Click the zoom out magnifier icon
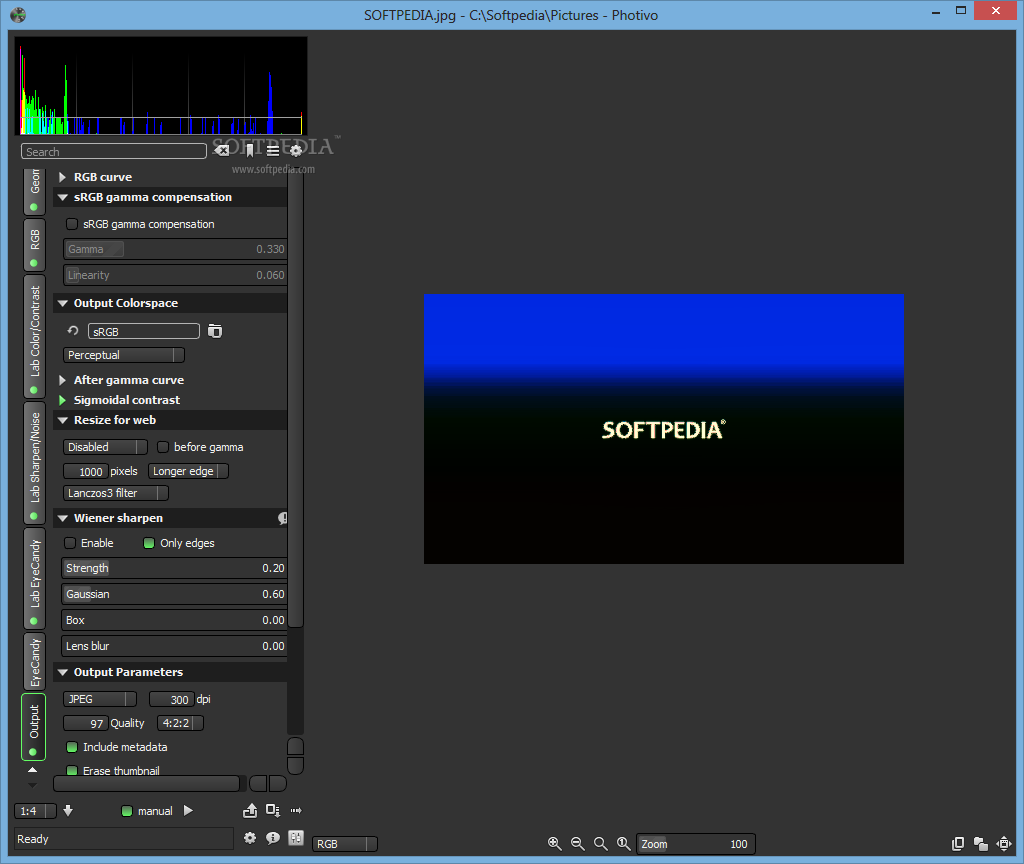 578,844
